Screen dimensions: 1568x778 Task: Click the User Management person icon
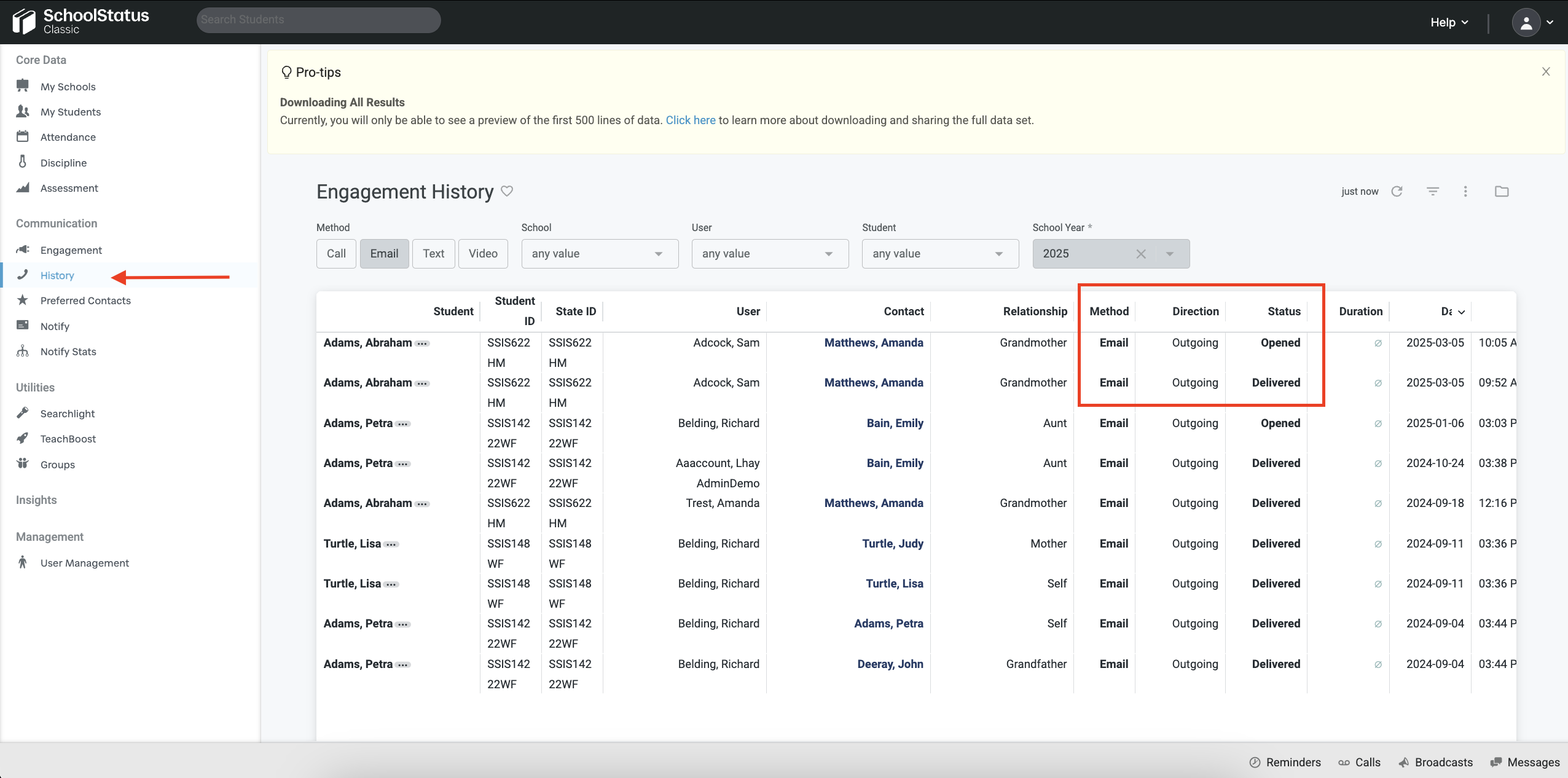coord(23,562)
